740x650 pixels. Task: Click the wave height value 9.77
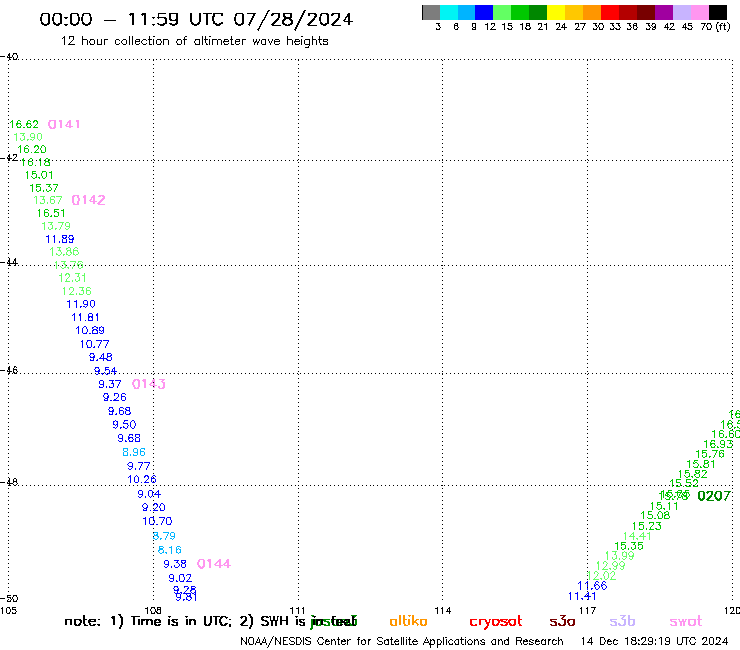[139, 466]
